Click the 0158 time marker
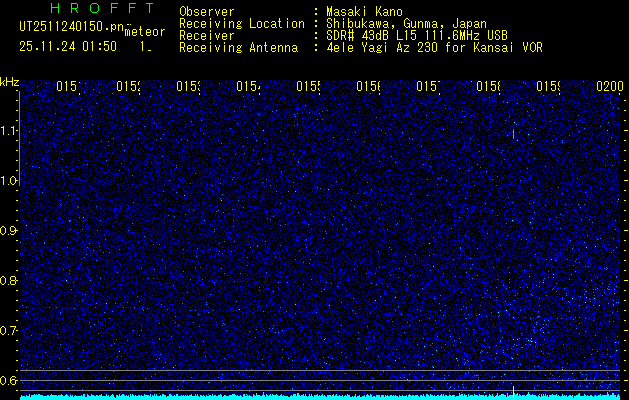 (488, 86)
